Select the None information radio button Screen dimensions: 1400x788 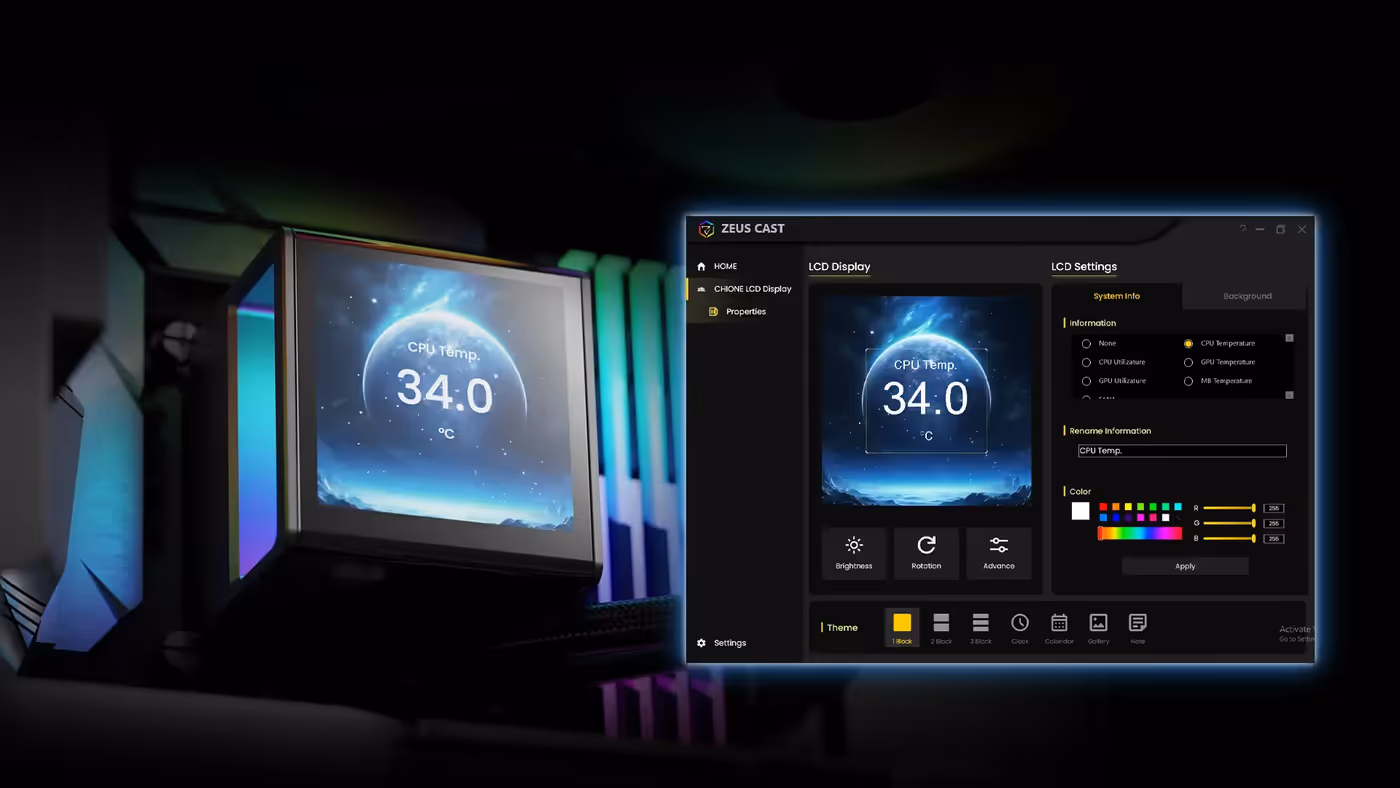(x=1086, y=343)
